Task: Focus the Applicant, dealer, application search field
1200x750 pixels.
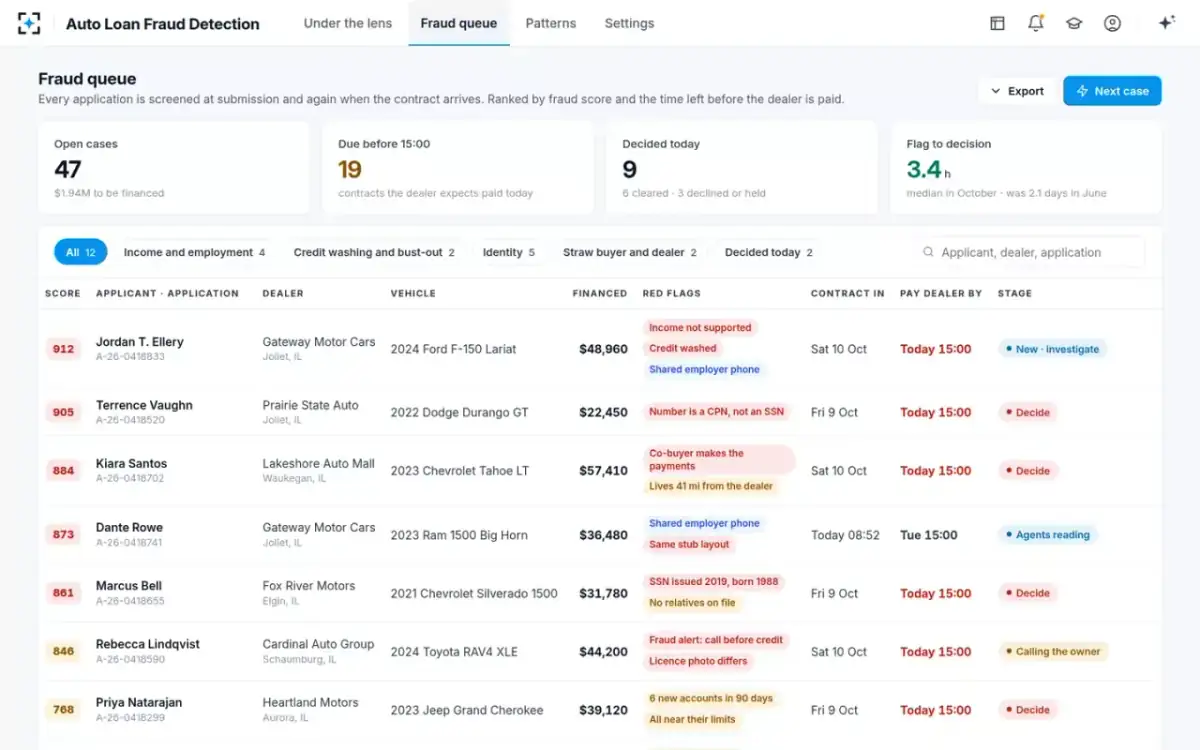Action: coord(1030,252)
